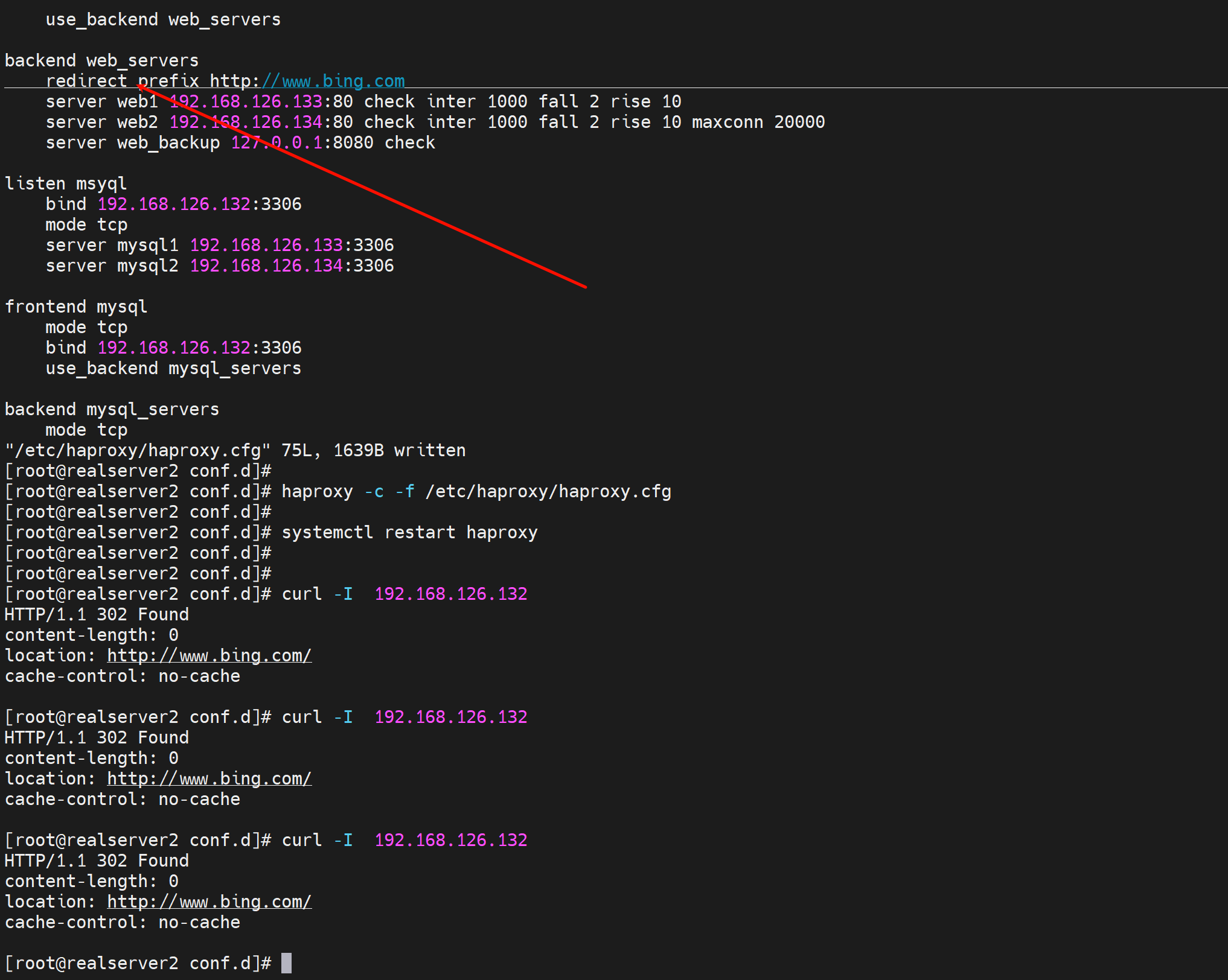The height and width of the screenshot is (980, 1228).
Task: Click the first HTTP/1.1 302 Found line
Action: [97, 614]
